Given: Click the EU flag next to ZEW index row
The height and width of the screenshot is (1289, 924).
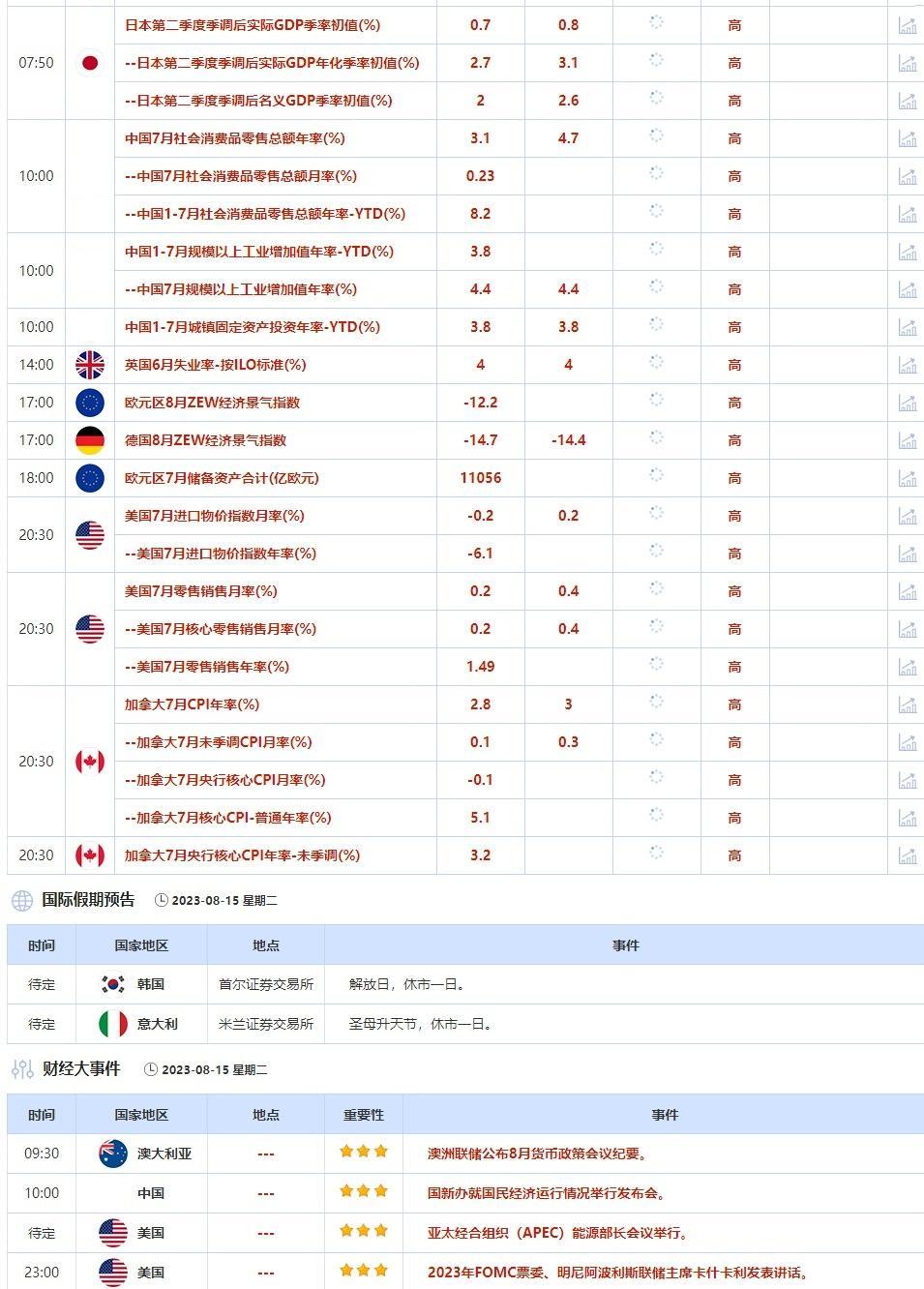Looking at the screenshot, I should (x=88, y=403).
